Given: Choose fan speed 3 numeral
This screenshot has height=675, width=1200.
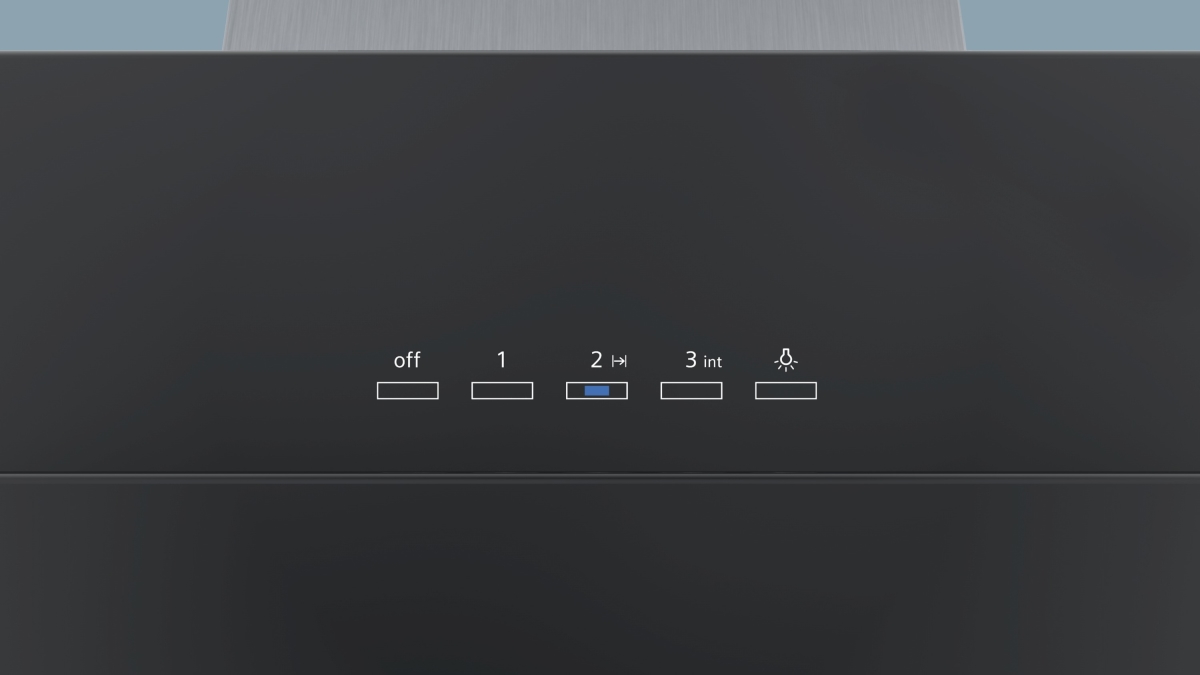Looking at the screenshot, I should 691,360.
